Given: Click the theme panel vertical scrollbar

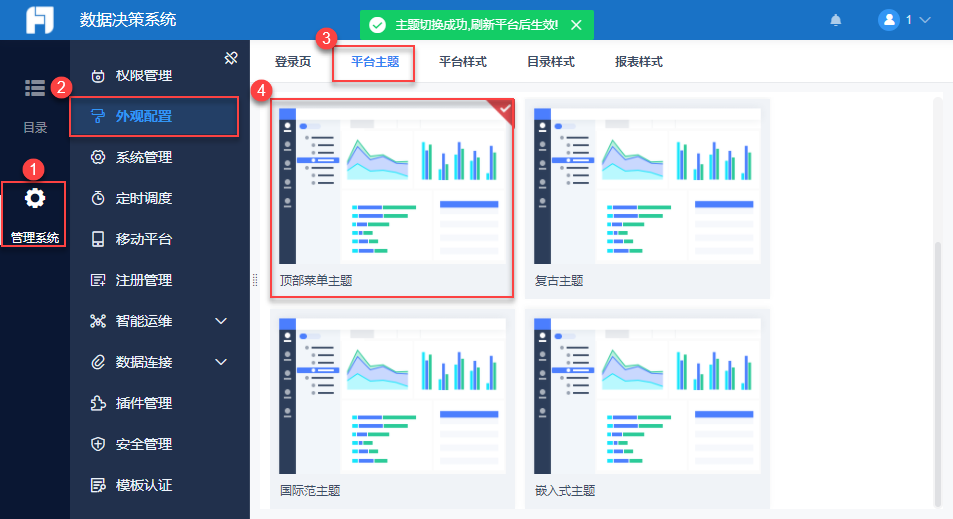Looking at the screenshot, I should click(938, 373).
